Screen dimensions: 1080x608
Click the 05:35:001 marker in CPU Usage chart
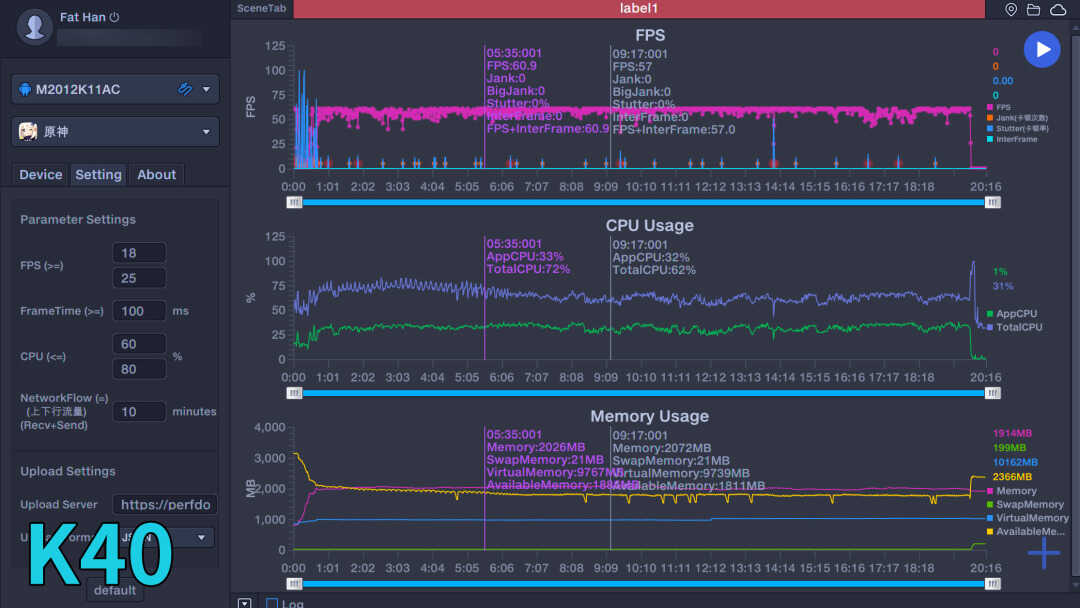[x=514, y=244]
